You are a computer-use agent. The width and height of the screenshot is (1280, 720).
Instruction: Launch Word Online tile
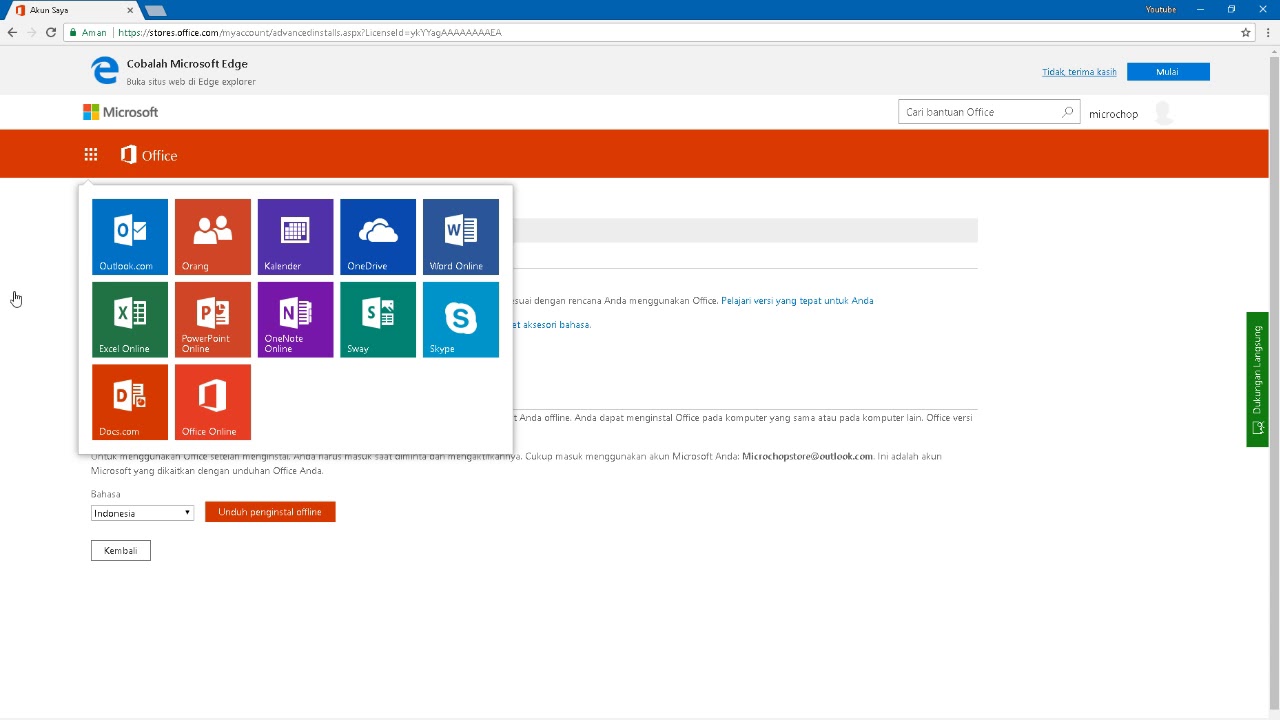point(461,236)
